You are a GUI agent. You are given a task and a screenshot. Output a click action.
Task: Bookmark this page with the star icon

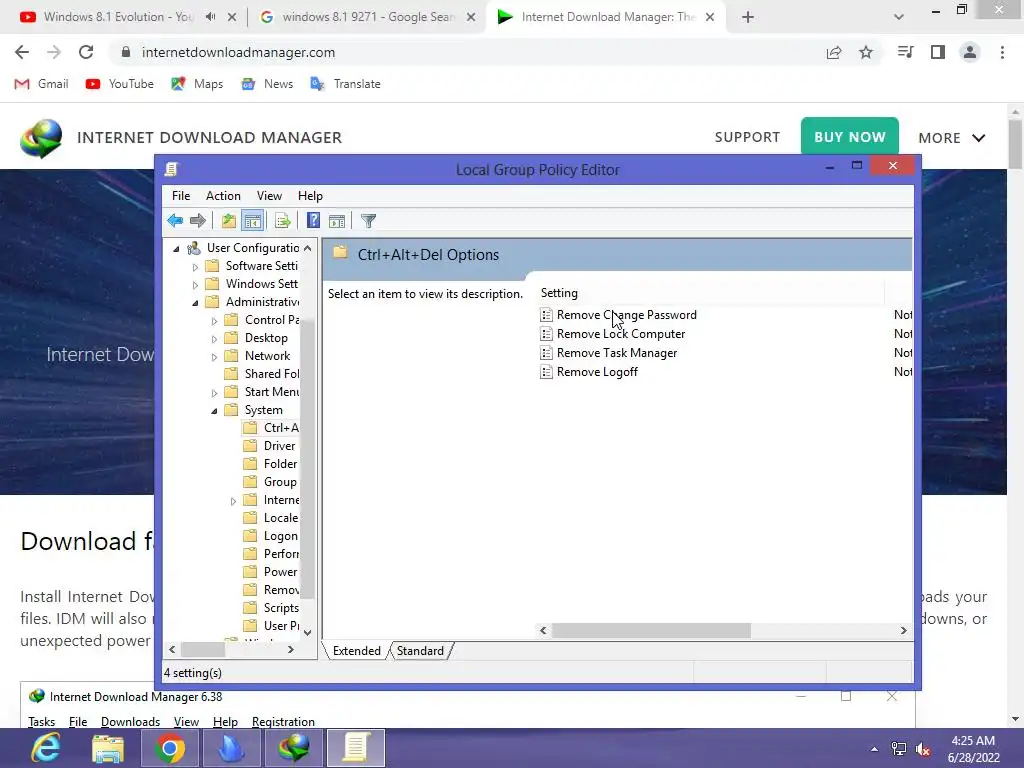click(x=866, y=52)
